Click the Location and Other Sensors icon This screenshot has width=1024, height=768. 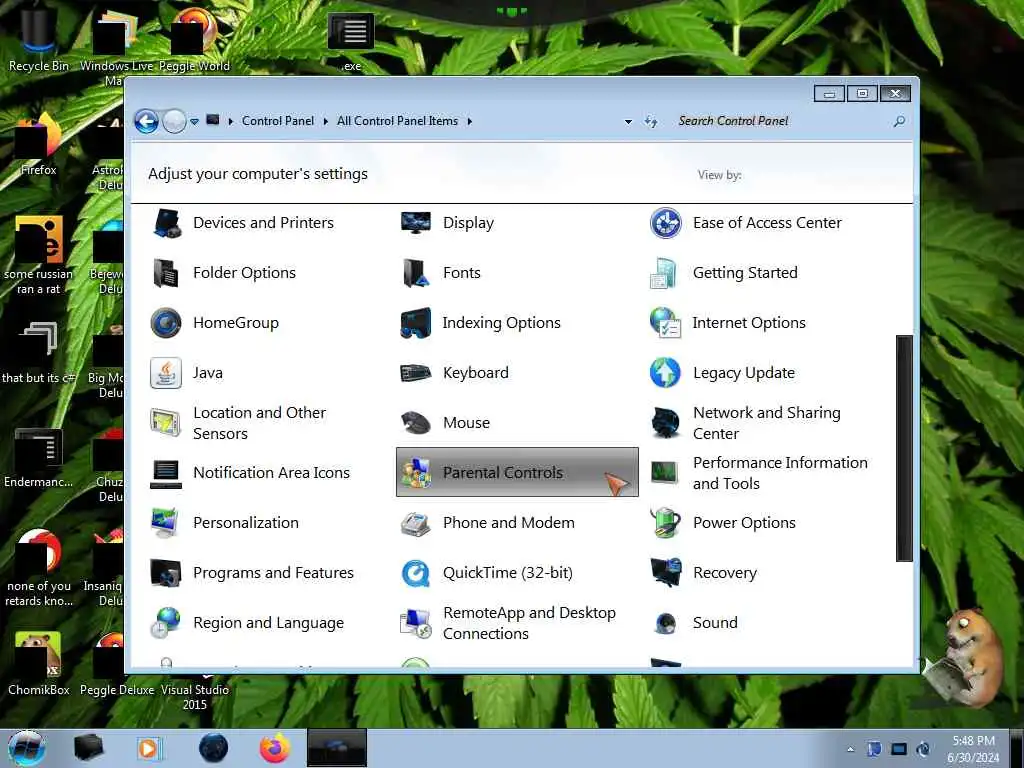(x=165, y=423)
